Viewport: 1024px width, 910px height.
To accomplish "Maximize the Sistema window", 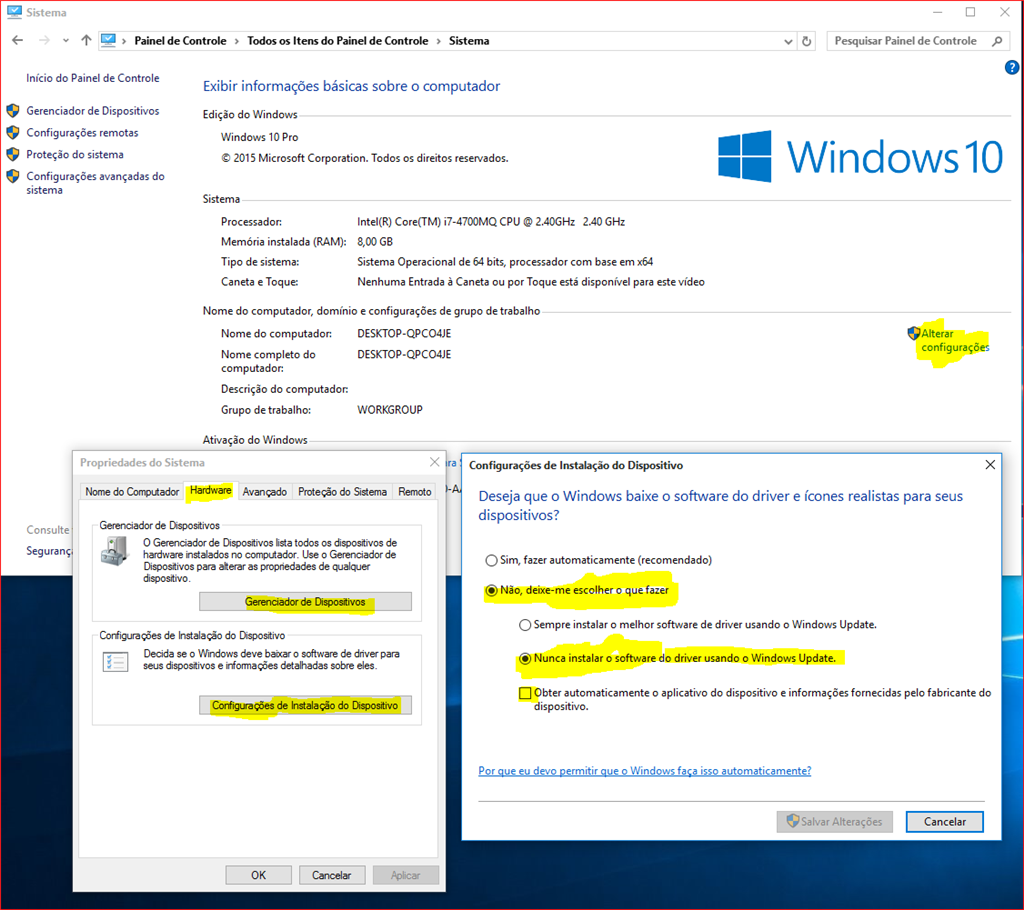I will 970,12.
